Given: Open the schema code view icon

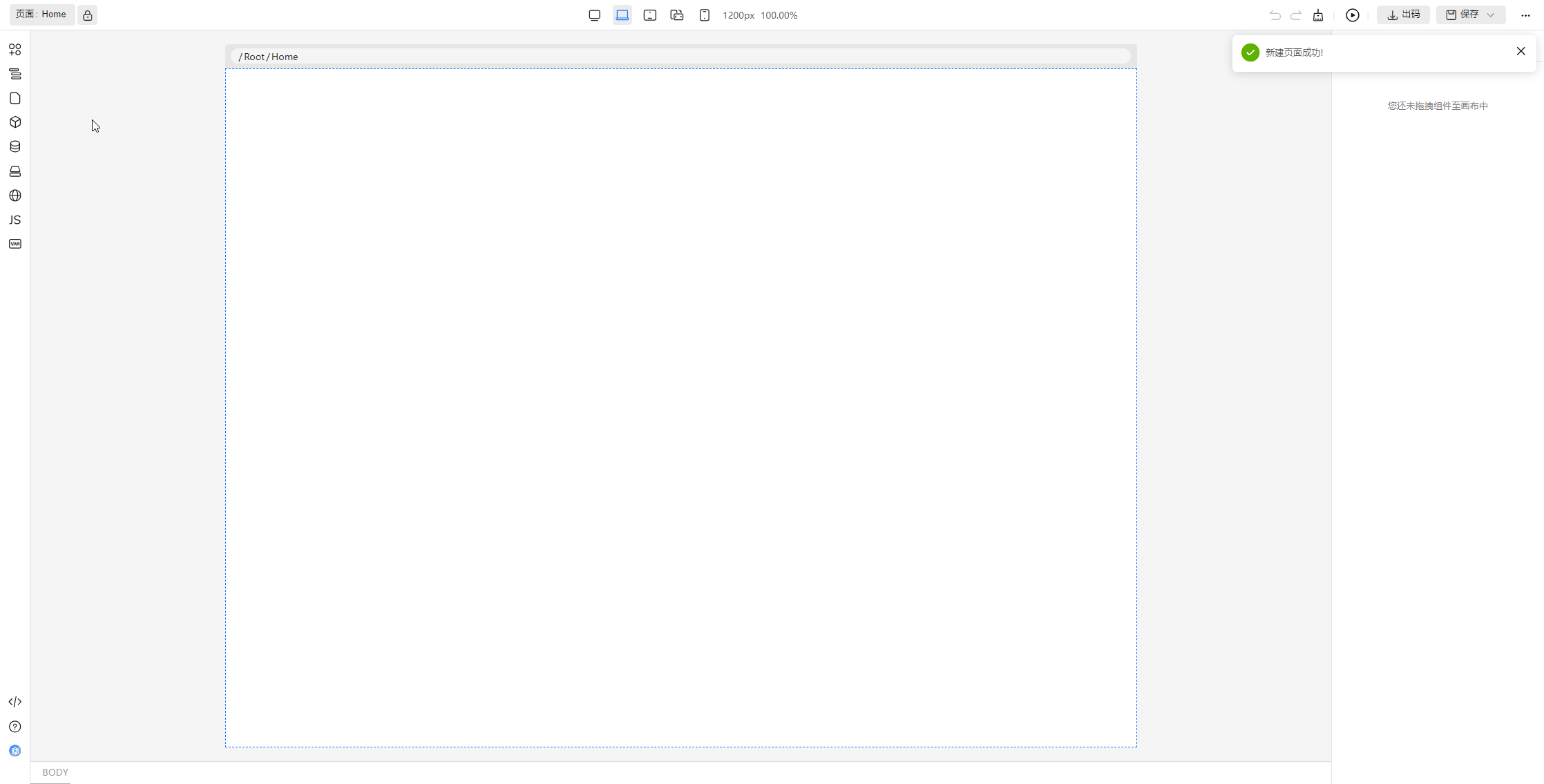Looking at the screenshot, I should tap(15, 702).
